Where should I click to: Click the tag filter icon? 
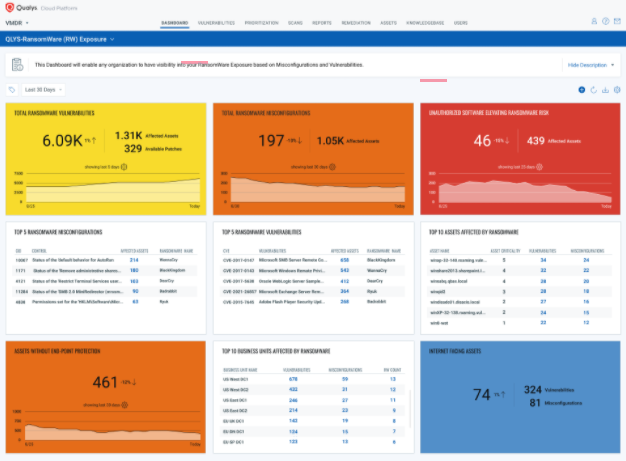pos(12,90)
